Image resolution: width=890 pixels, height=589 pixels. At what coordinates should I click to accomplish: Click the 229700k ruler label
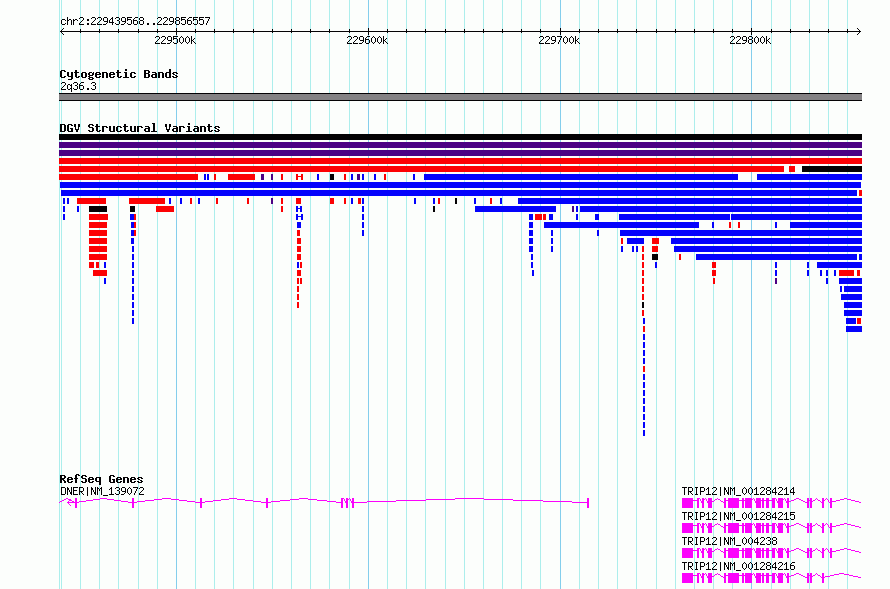point(559,40)
